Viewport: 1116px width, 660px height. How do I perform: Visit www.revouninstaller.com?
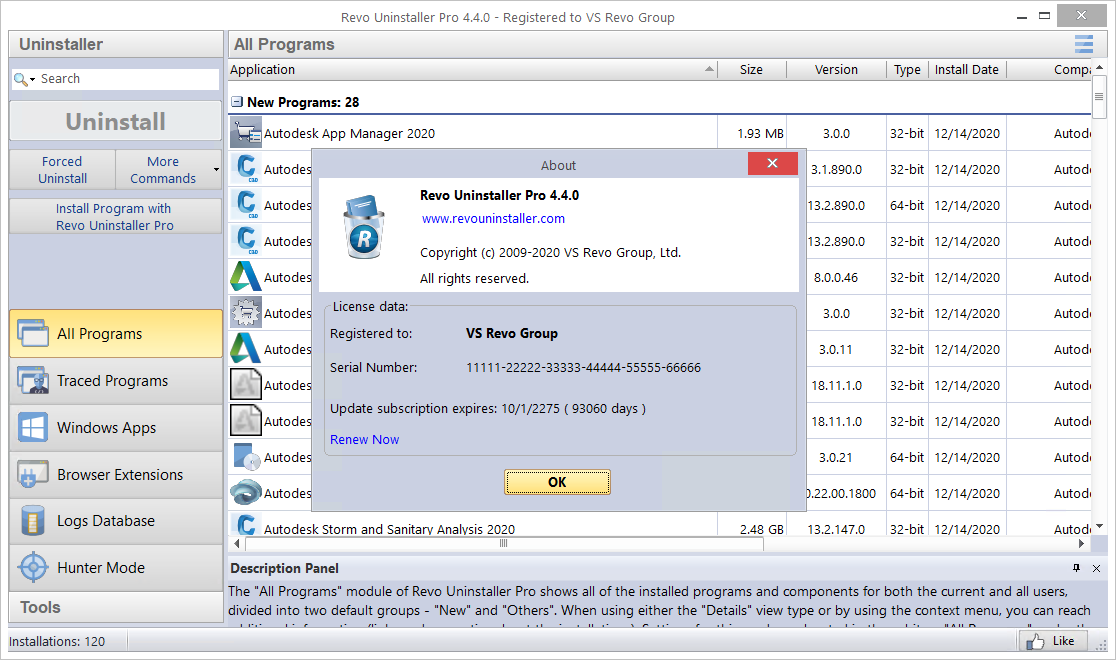click(x=493, y=218)
